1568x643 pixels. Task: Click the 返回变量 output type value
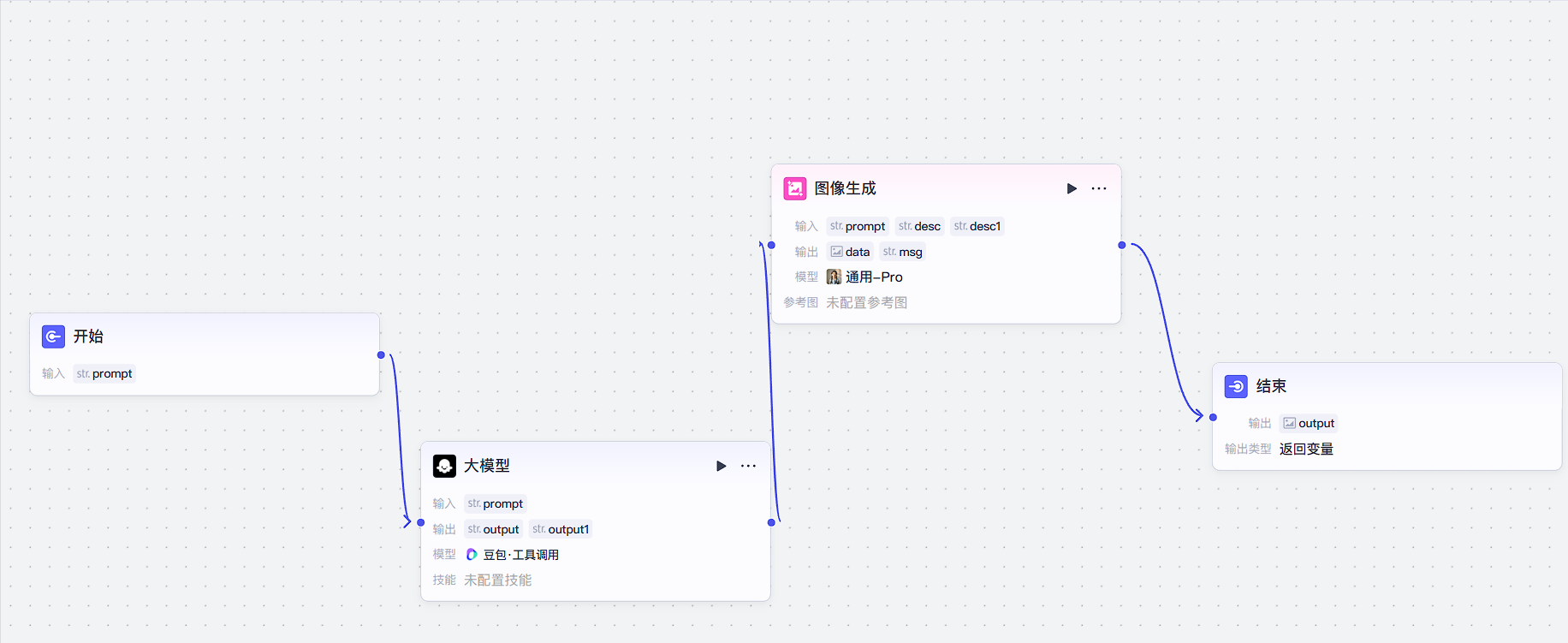point(1306,449)
